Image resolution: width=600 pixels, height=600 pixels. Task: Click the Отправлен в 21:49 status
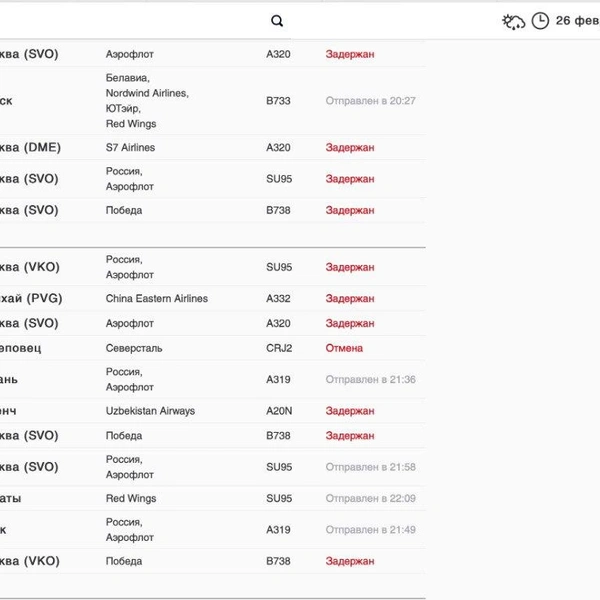point(370,530)
